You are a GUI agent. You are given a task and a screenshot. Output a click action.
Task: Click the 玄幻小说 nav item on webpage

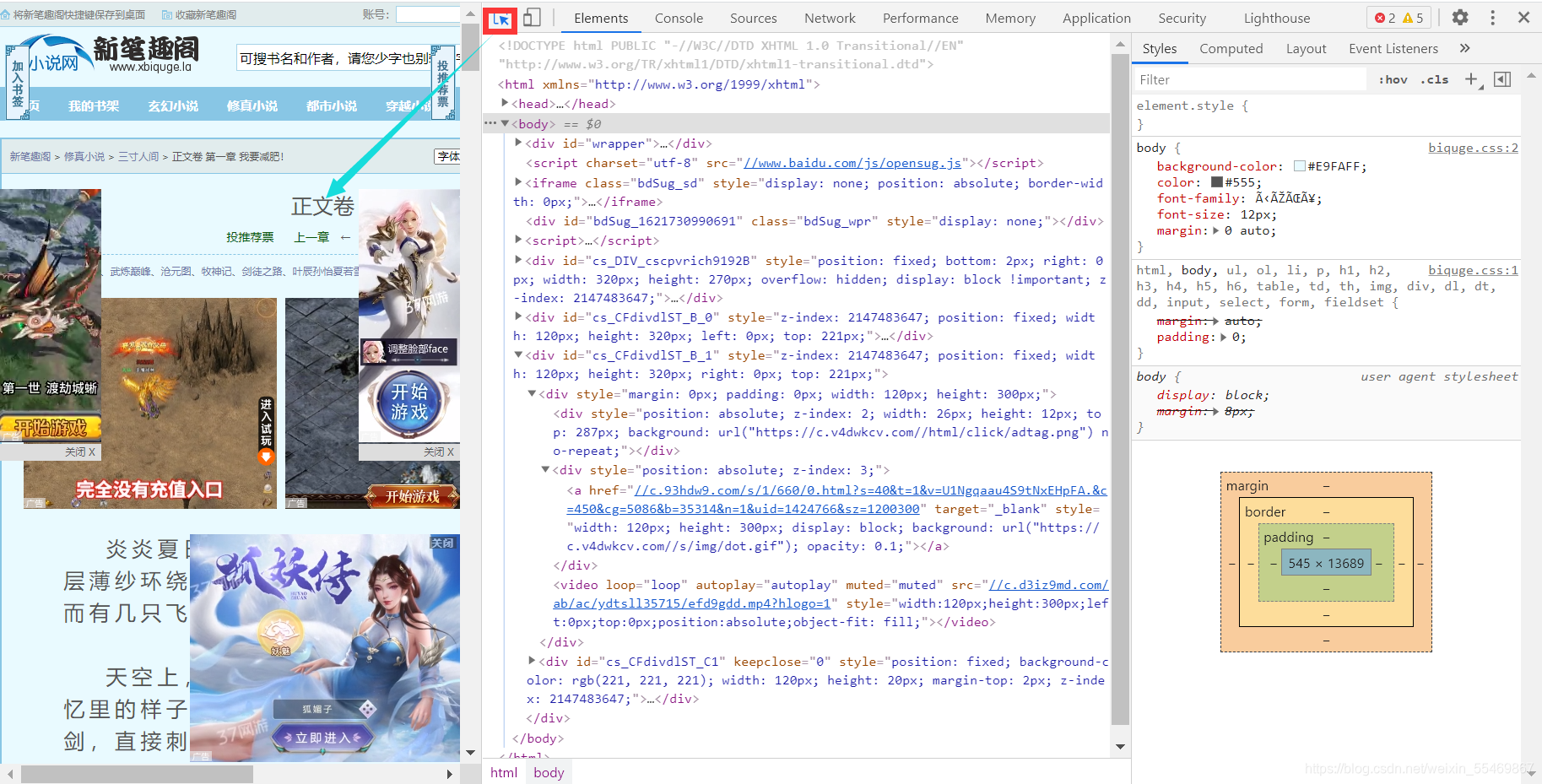point(173,106)
